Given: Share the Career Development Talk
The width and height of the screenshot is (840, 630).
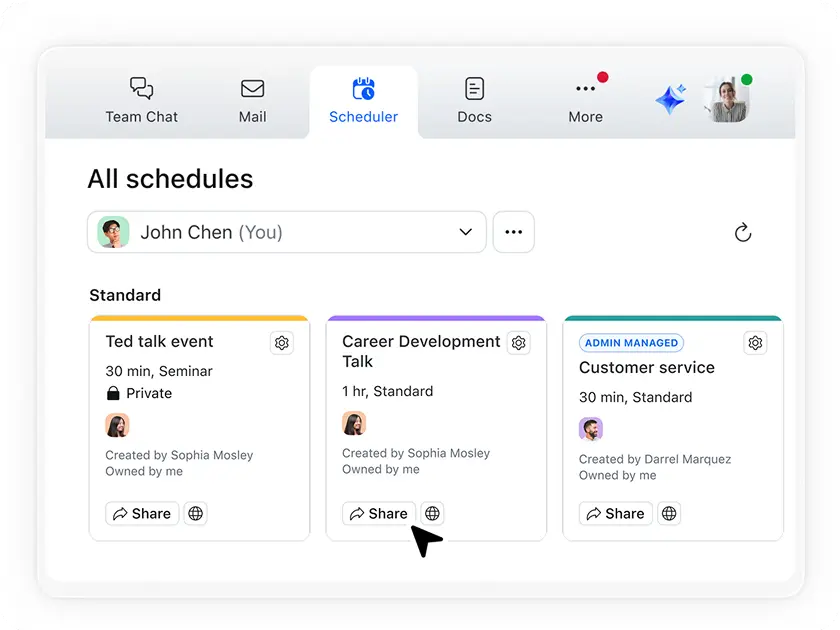Looking at the screenshot, I should click(378, 513).
